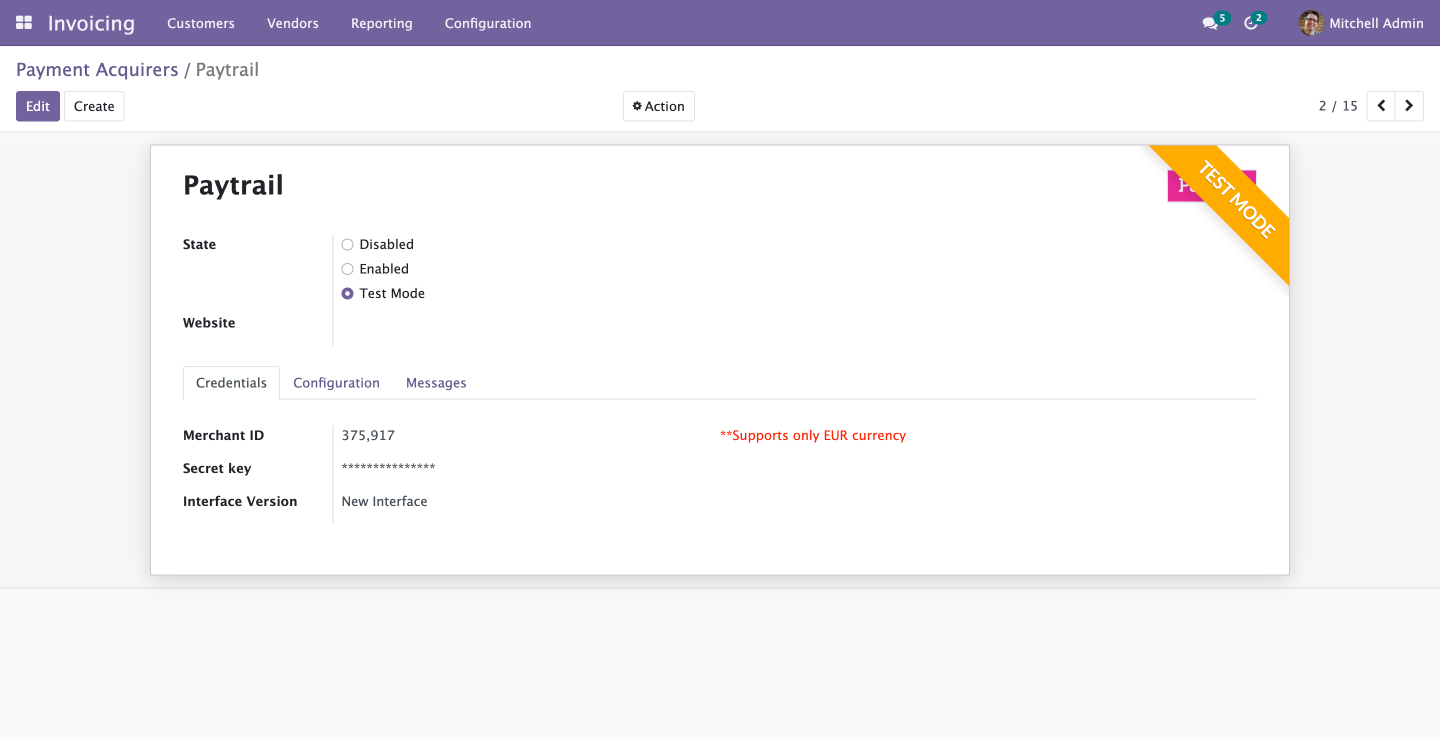Viewport: 1440px width, 739px height.
Task: Go to previous record arrow
Action: (1381, 106)
